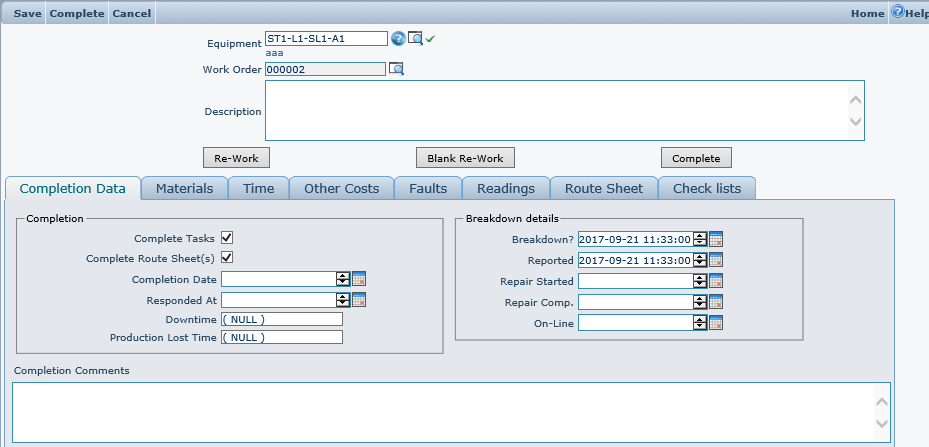Viewport: 929px width, 447px height.
Task: Open the Work Order lookup search icon
Action: tap(396, 69)
